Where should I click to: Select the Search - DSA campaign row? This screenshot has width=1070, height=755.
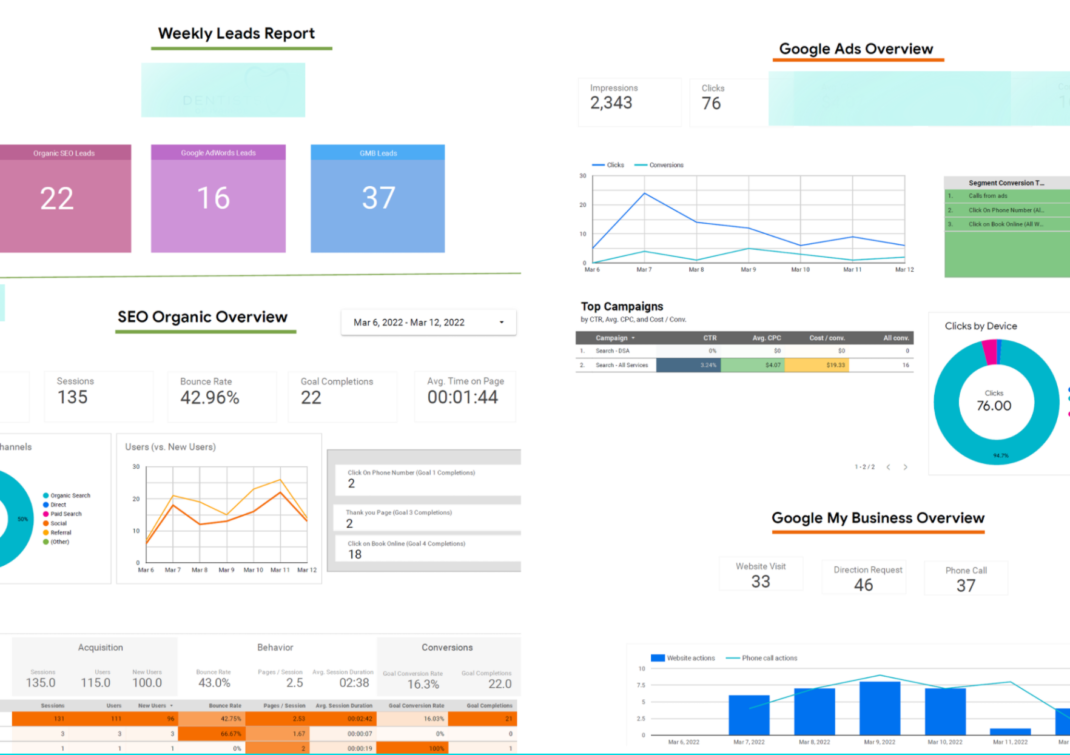[744, 351]
